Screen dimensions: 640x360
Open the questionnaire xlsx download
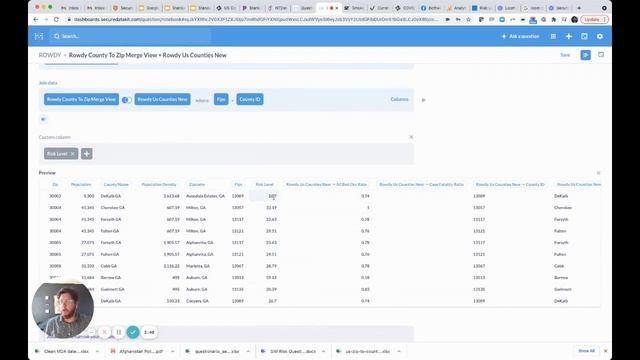tap(213, 351)
